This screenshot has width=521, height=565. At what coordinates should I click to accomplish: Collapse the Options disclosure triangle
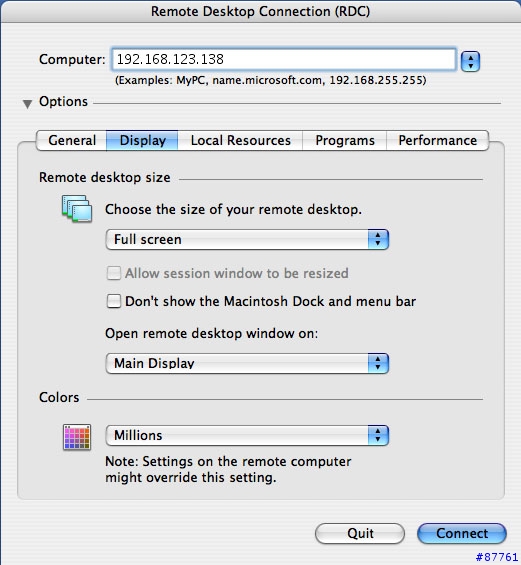pos(27,104)
